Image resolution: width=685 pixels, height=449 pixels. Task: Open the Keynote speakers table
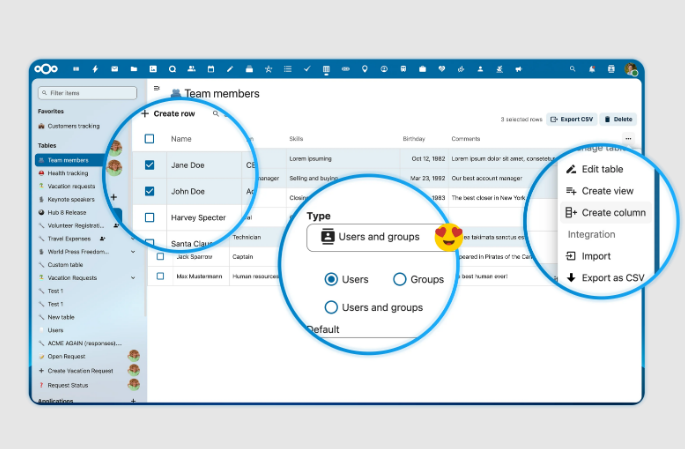71,199
